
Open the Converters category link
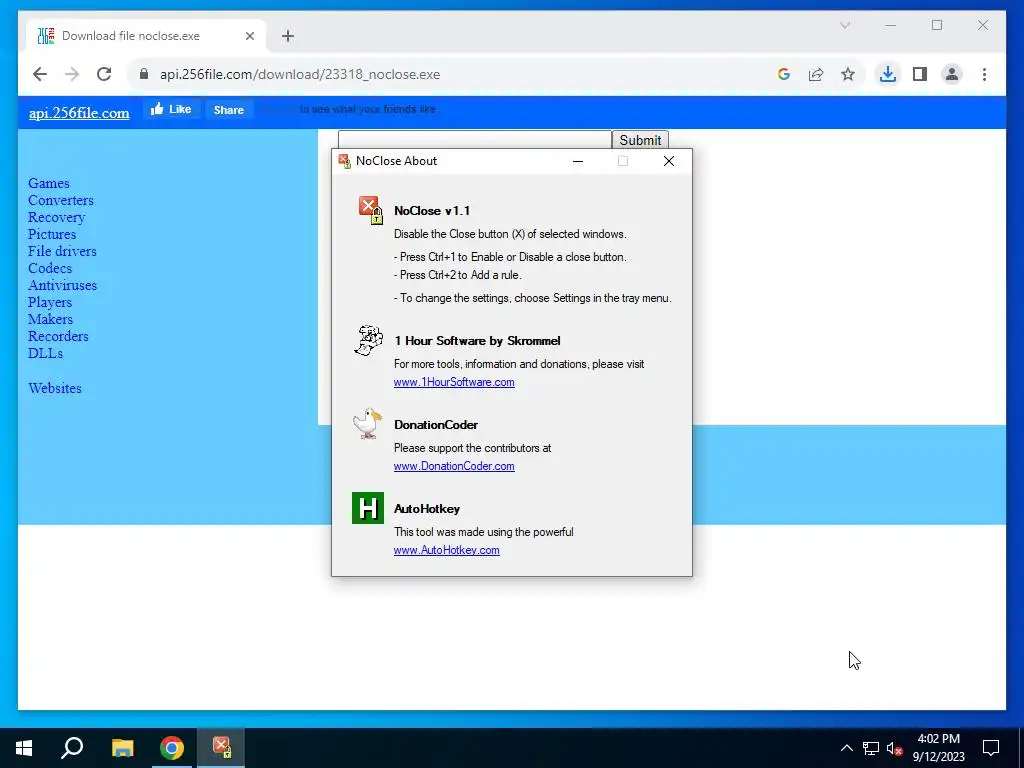[x=61, y=200]
